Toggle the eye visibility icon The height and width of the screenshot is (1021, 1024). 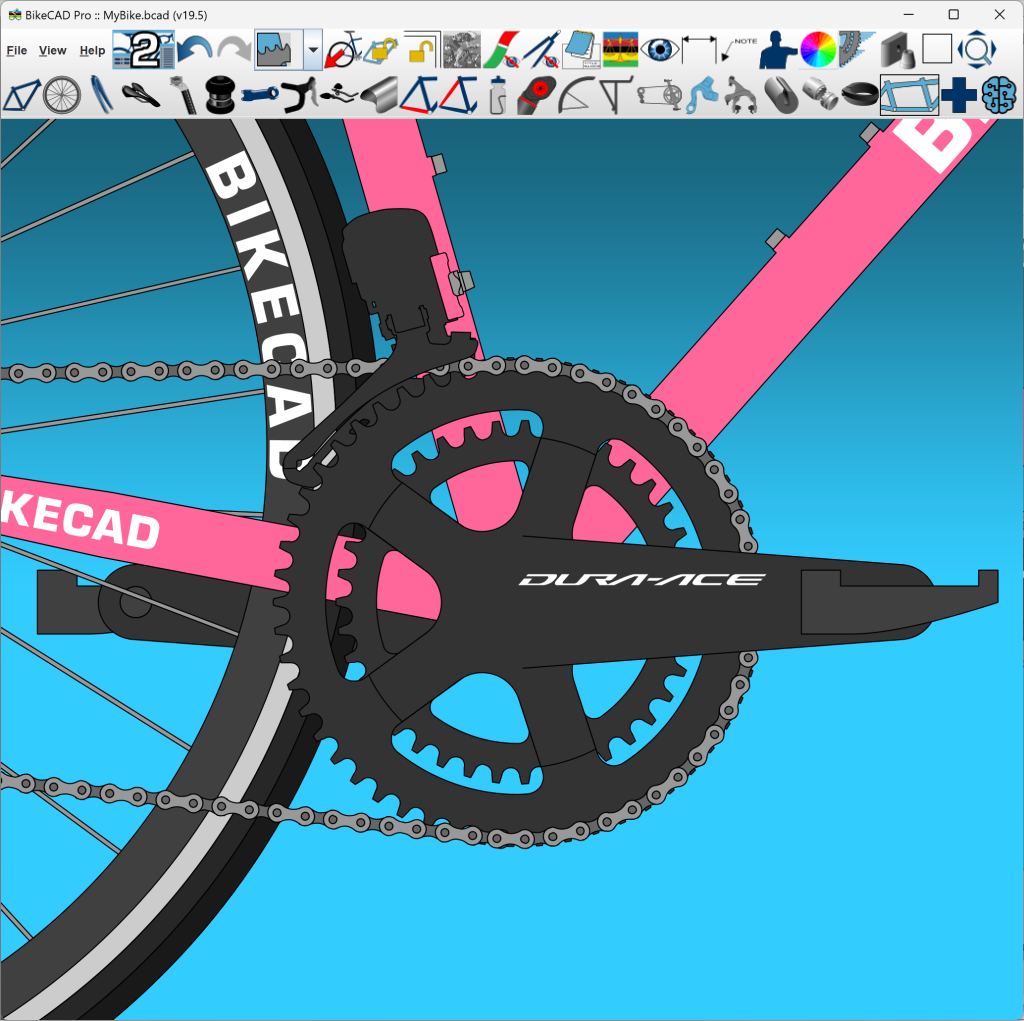[659, 49]
